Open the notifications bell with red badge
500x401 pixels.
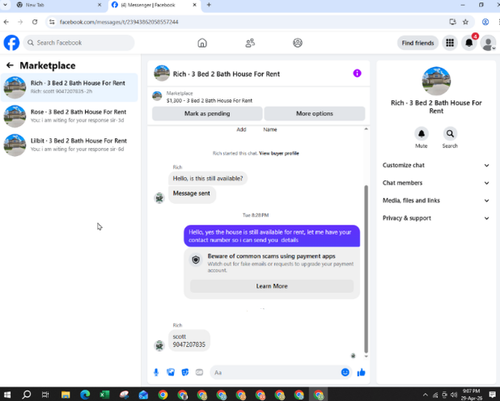pyautogui.click(x=469, y=43)
